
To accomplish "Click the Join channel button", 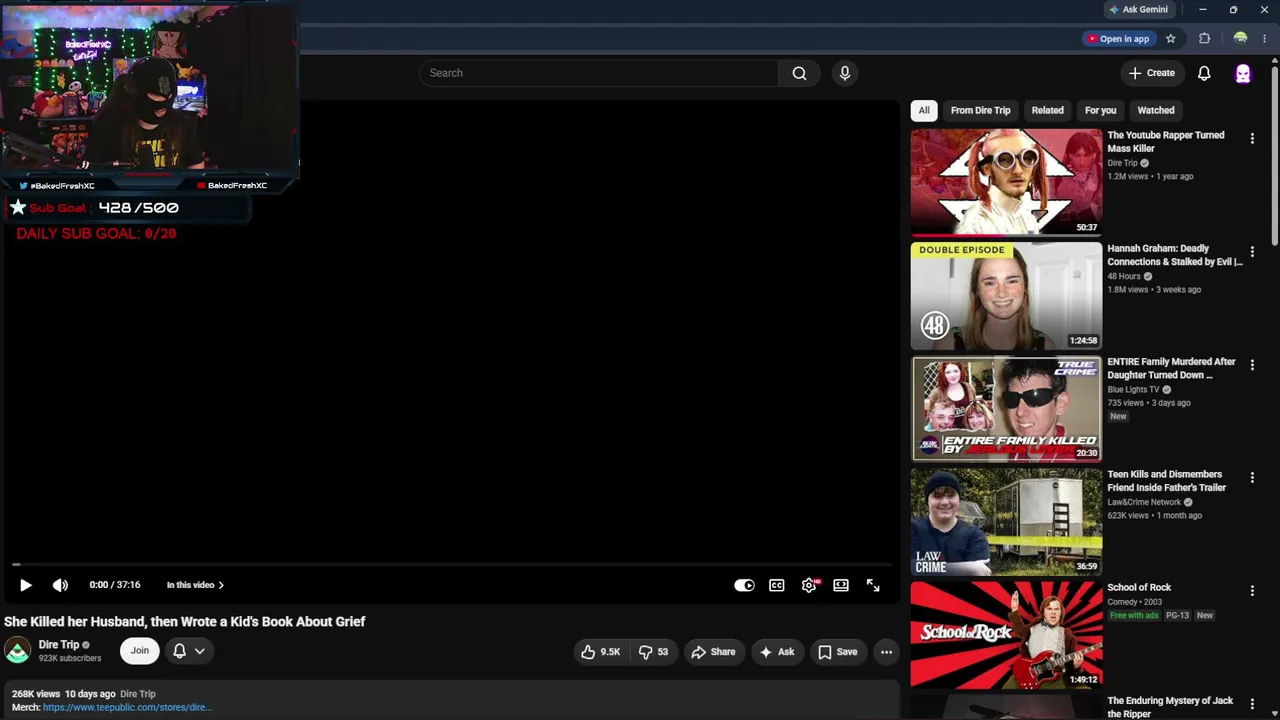I will click(139, 651).
